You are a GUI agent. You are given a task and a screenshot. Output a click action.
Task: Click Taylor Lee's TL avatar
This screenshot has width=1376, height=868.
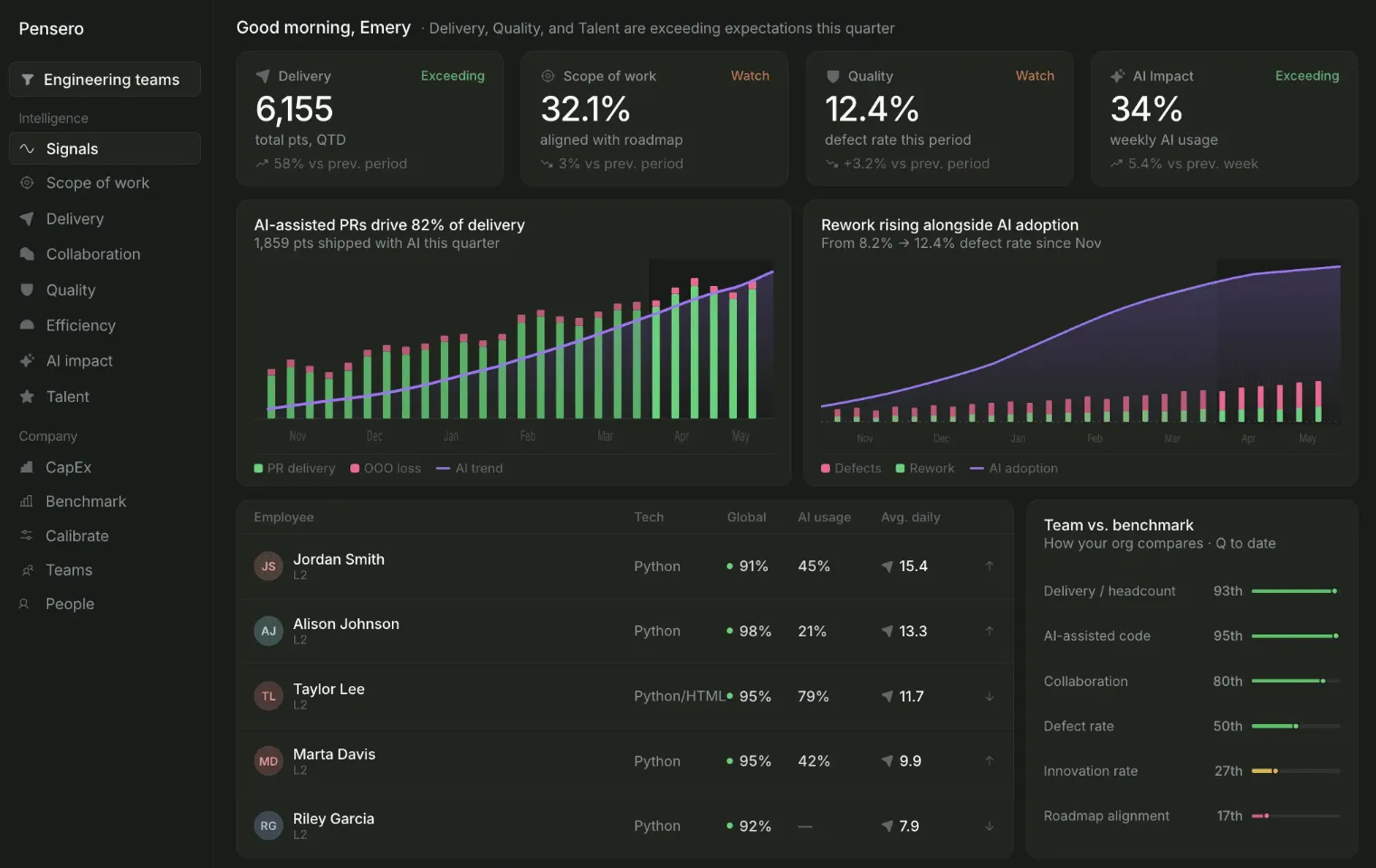click(269, 696)
